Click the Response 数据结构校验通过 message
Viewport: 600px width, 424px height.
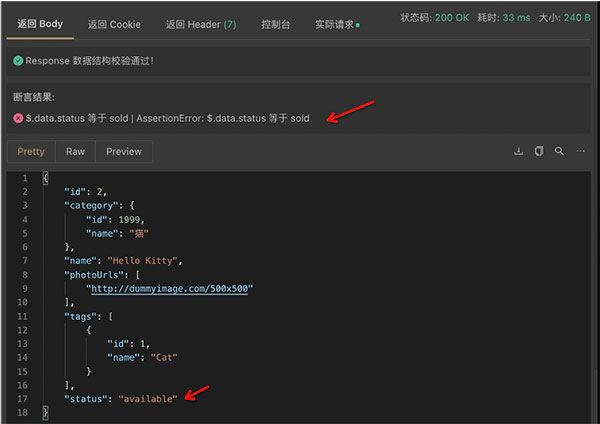tap(90, 60)
